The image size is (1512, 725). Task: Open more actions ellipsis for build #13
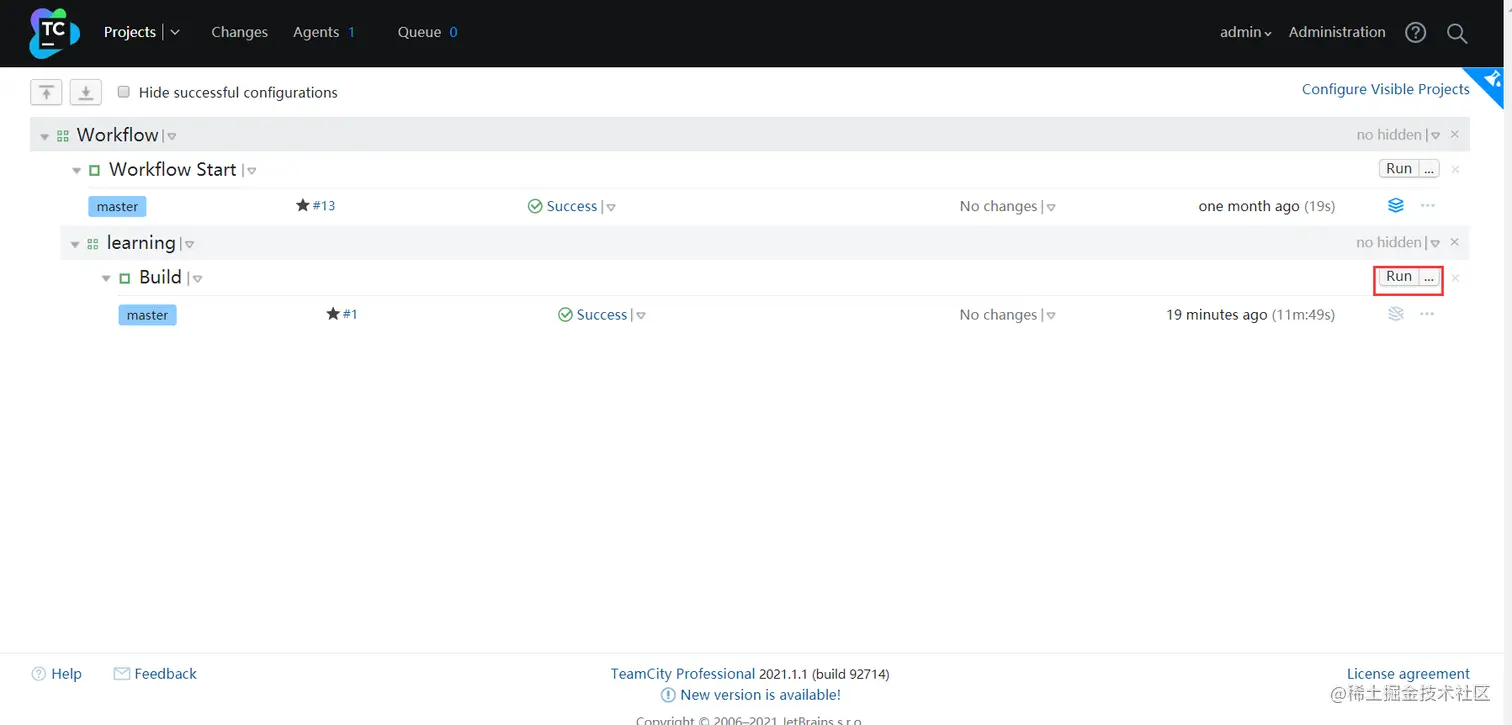(x=1428, y=205)
